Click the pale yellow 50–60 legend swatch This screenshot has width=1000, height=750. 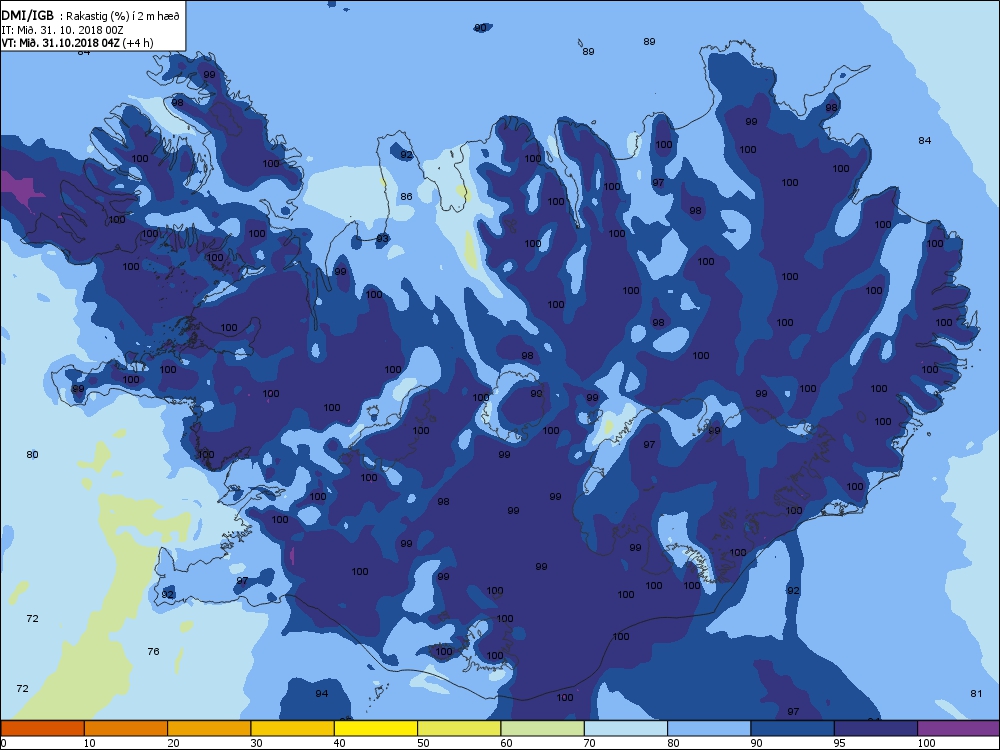tap(459, 728)
